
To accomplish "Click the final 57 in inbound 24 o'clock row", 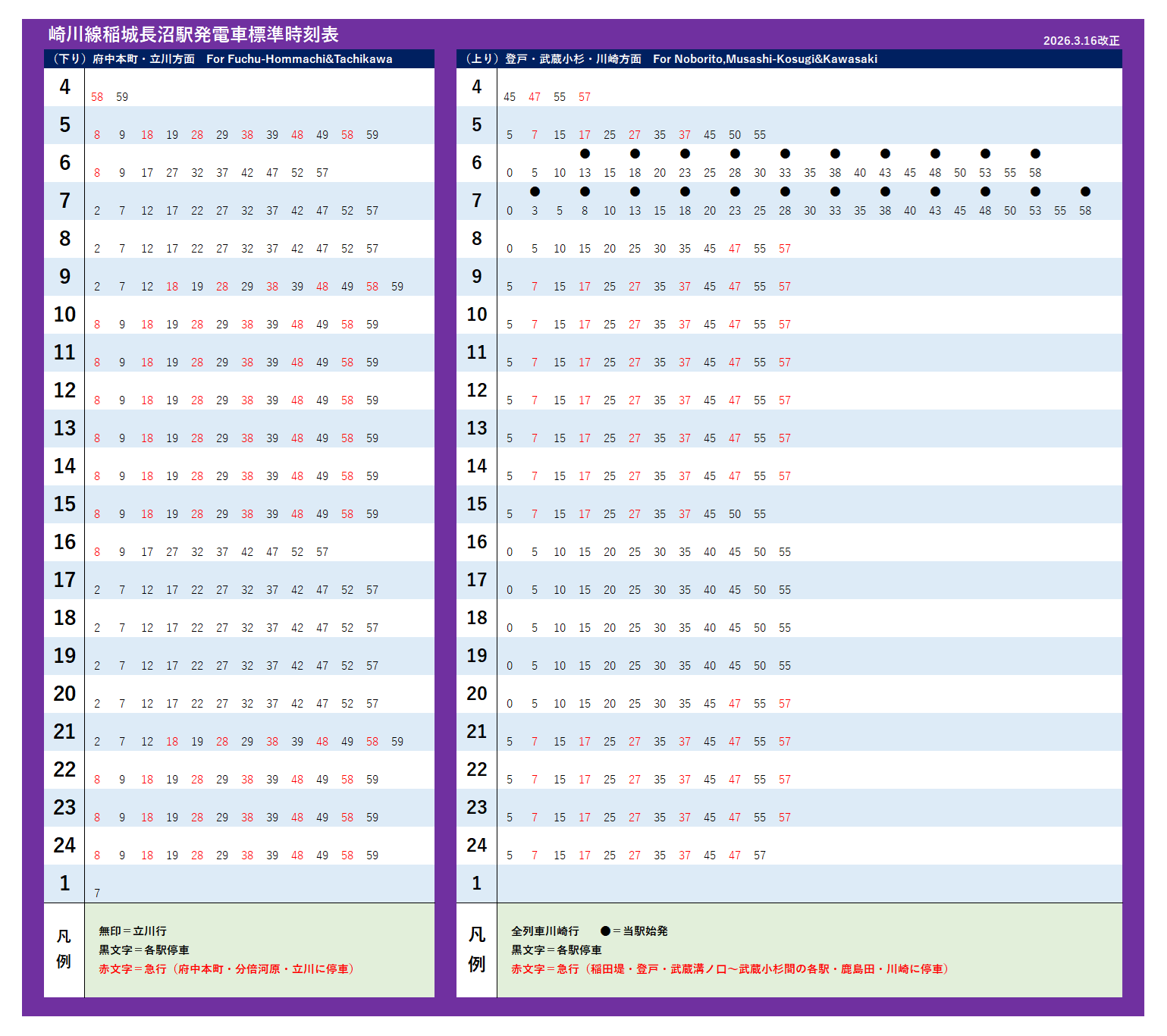I will pyautogui.click(x=760, y=855).
